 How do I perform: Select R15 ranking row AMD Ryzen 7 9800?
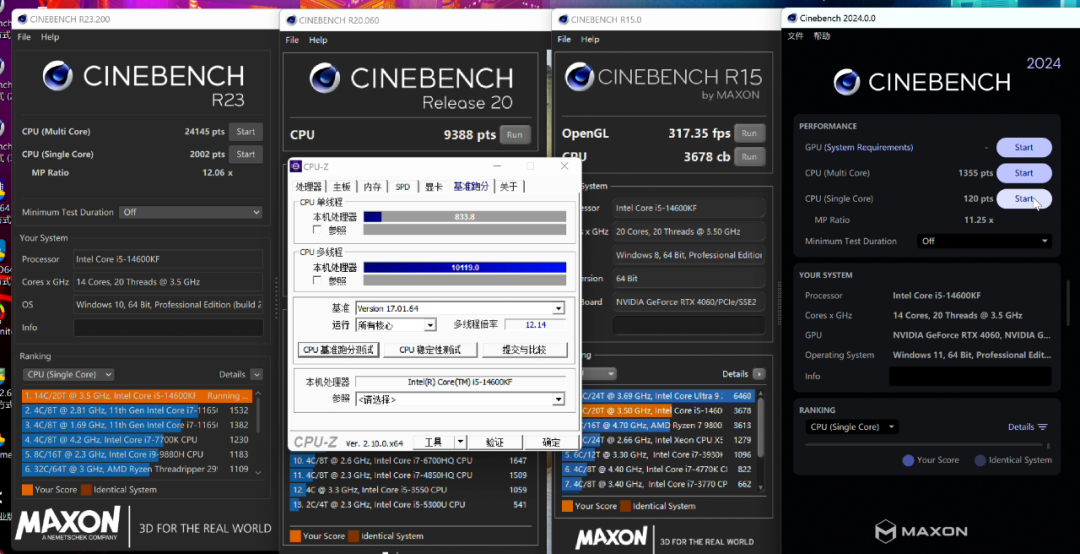658,425
